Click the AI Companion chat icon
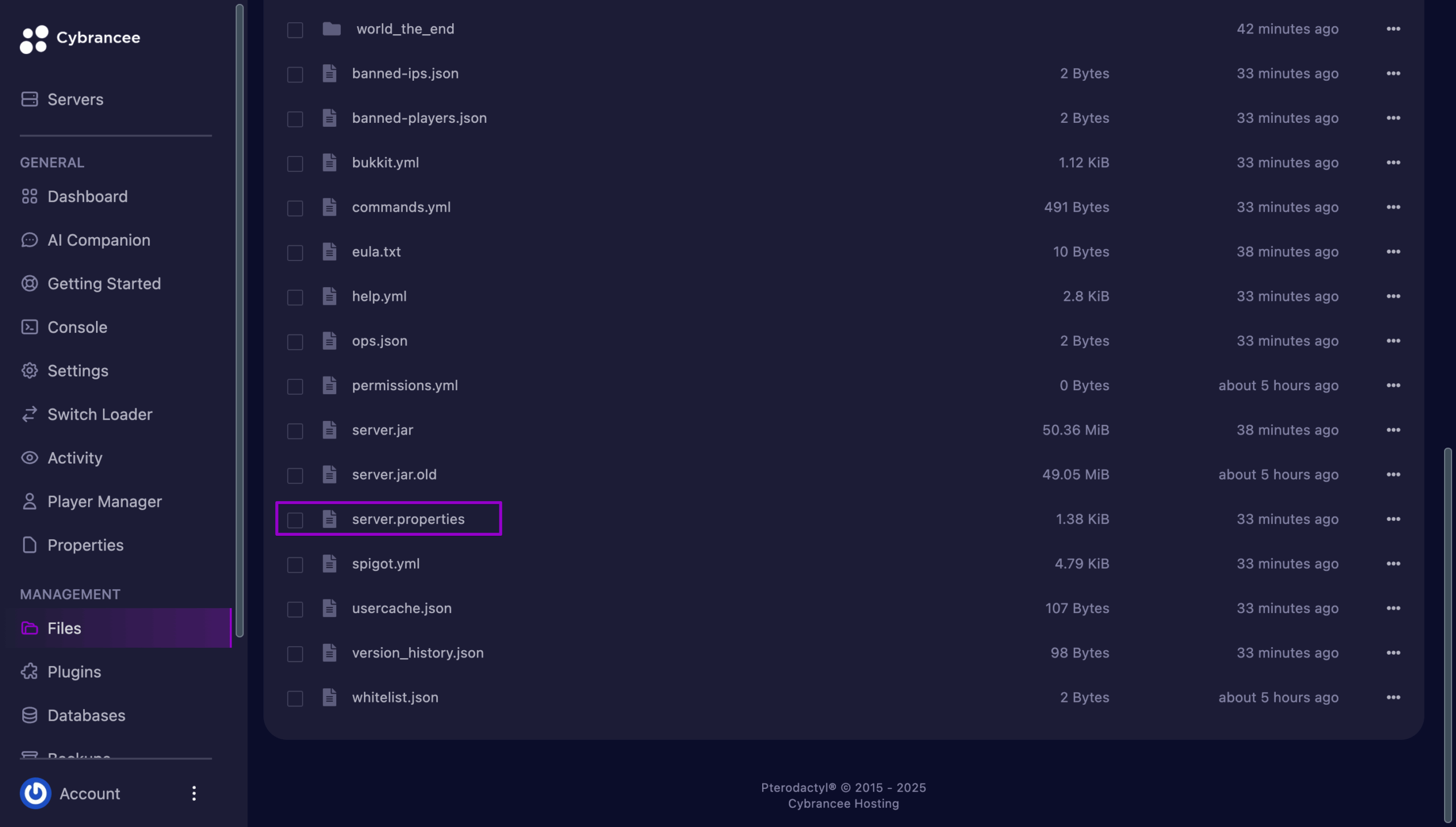Screen dimensions: 1456x827 tap(30, 240)
